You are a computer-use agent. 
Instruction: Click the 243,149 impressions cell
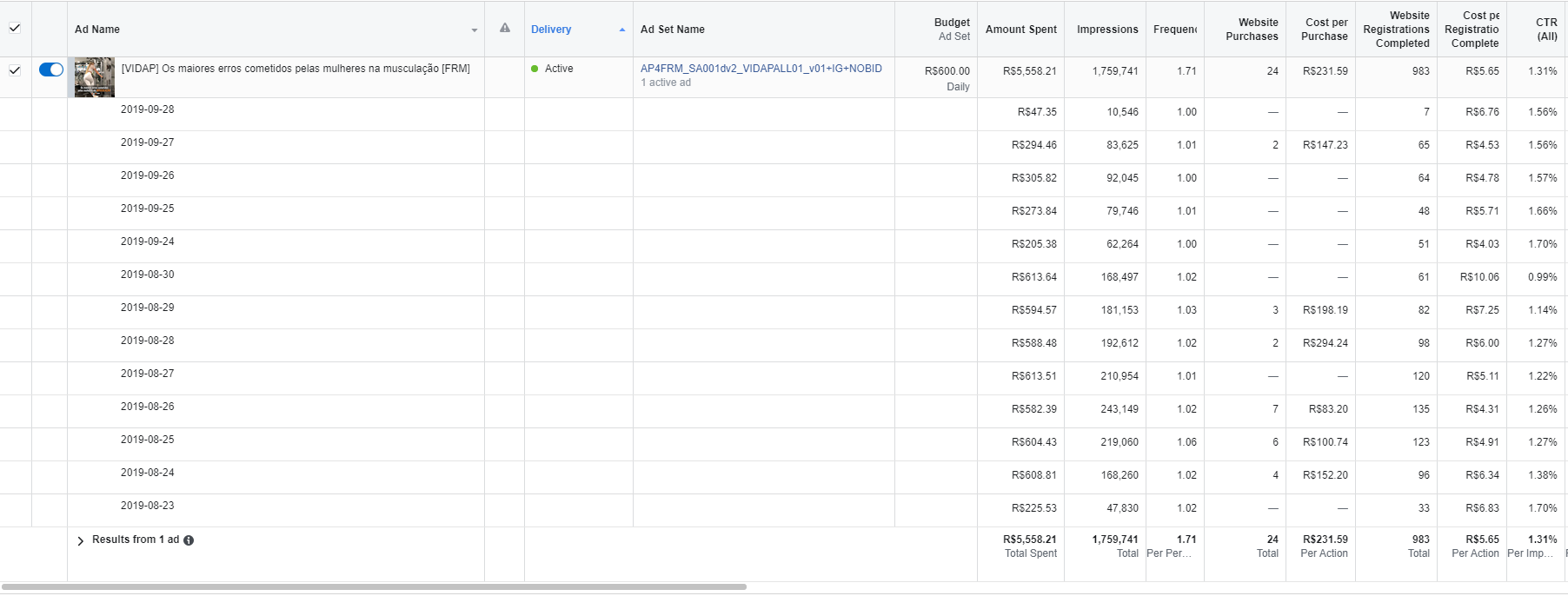tap(1120, 409)
